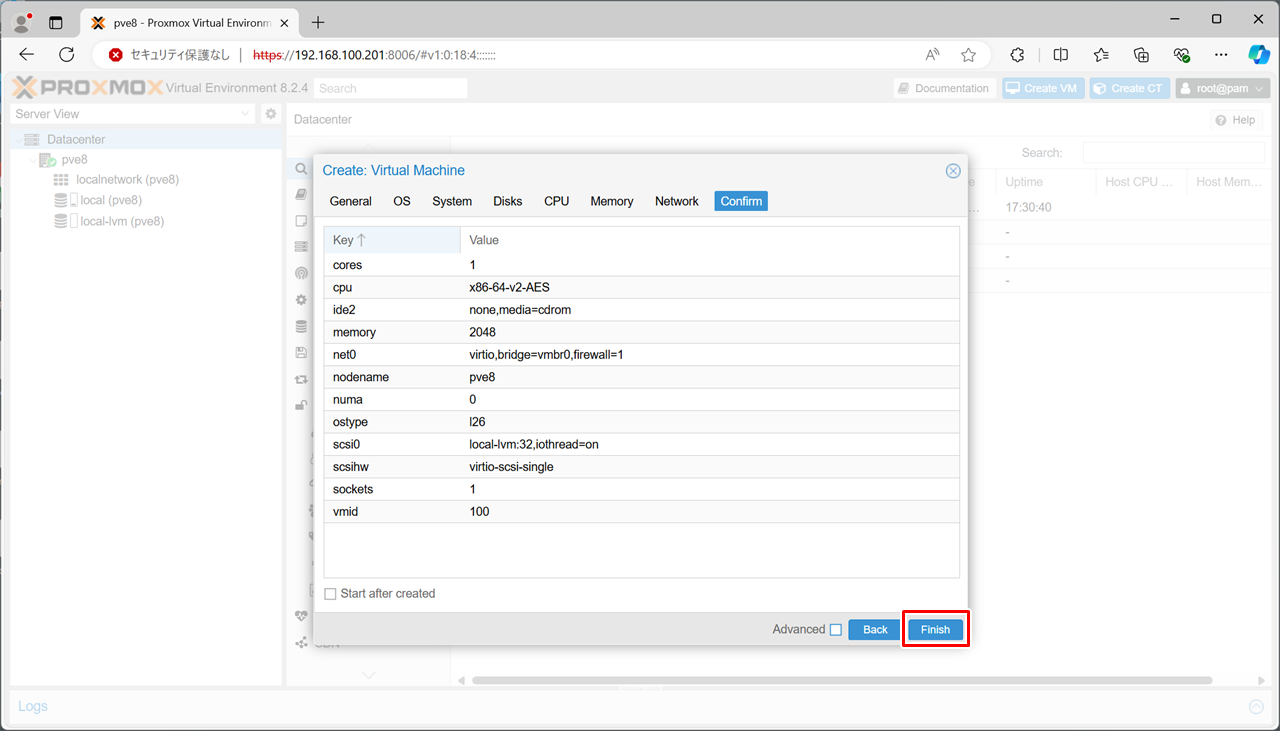Switch to the Network tab
This screenshot has width=1280, height=731.
click(676, 201)
